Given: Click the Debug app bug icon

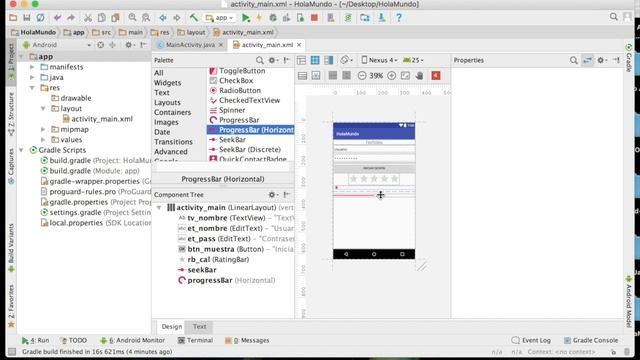Looking at the screenshot, I should pyautogui.click(x=273, y=18).
